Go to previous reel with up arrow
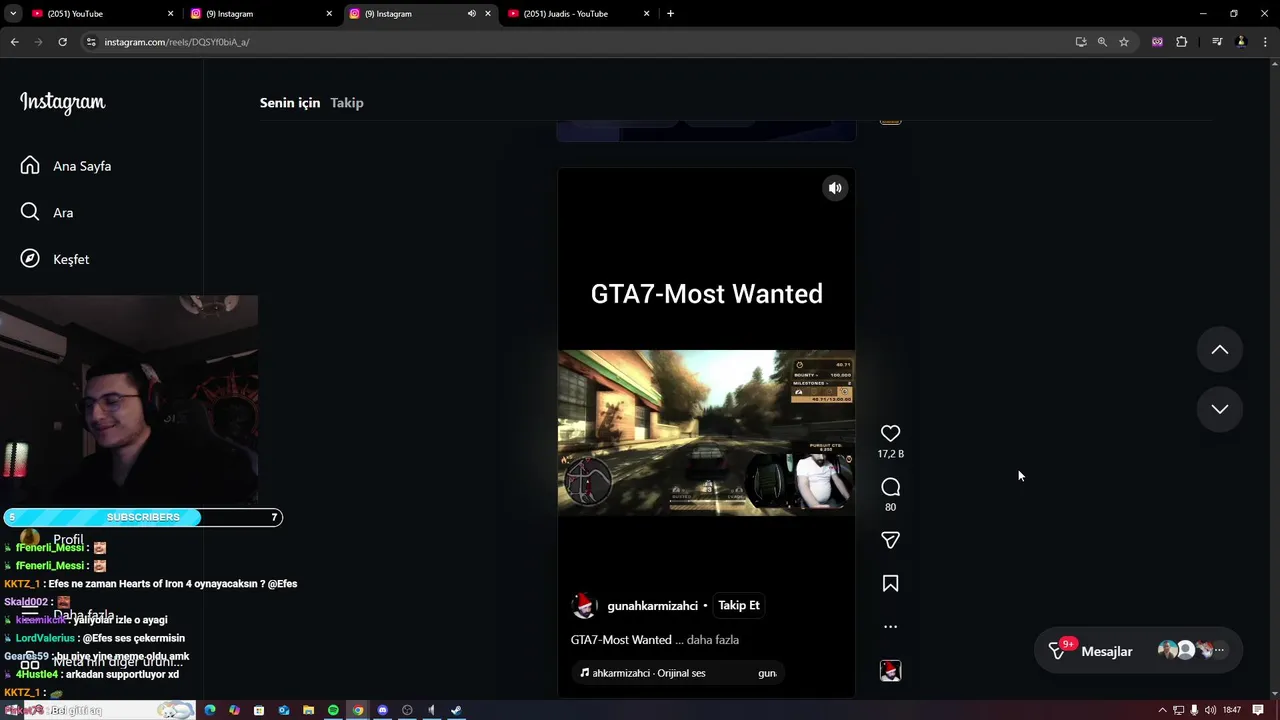The image size is (1280, 720). pyautogui.click(x=1220, y=349)
